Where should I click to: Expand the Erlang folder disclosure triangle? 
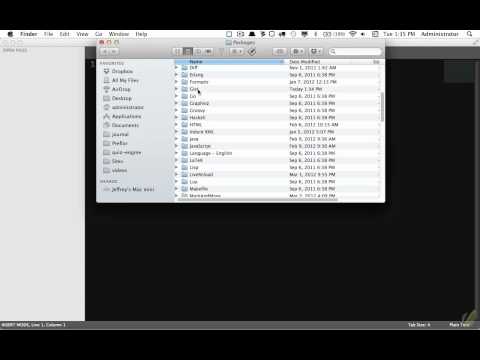[176, 75]
